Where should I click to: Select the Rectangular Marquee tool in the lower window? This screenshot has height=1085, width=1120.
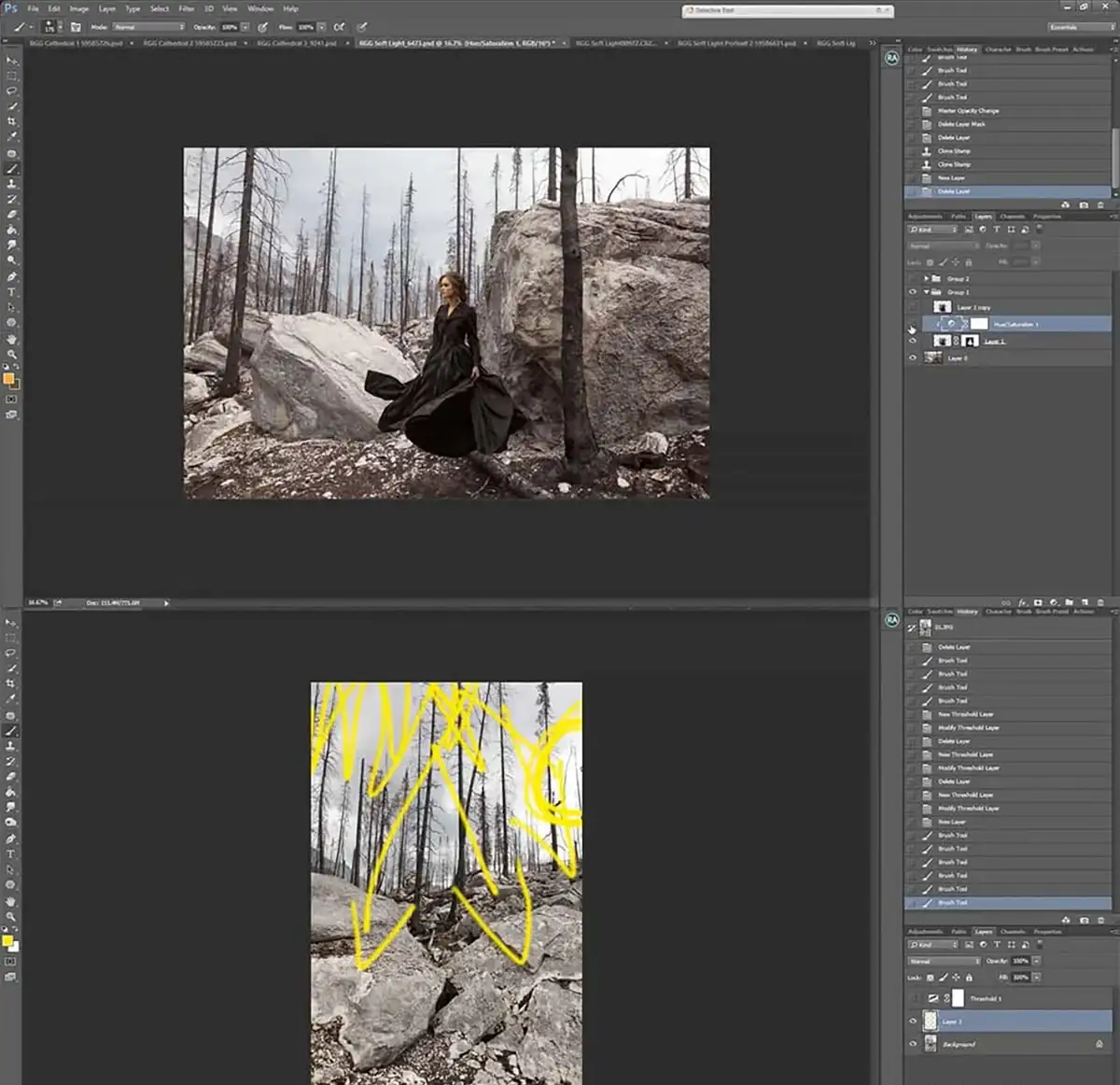click(12, 638)
